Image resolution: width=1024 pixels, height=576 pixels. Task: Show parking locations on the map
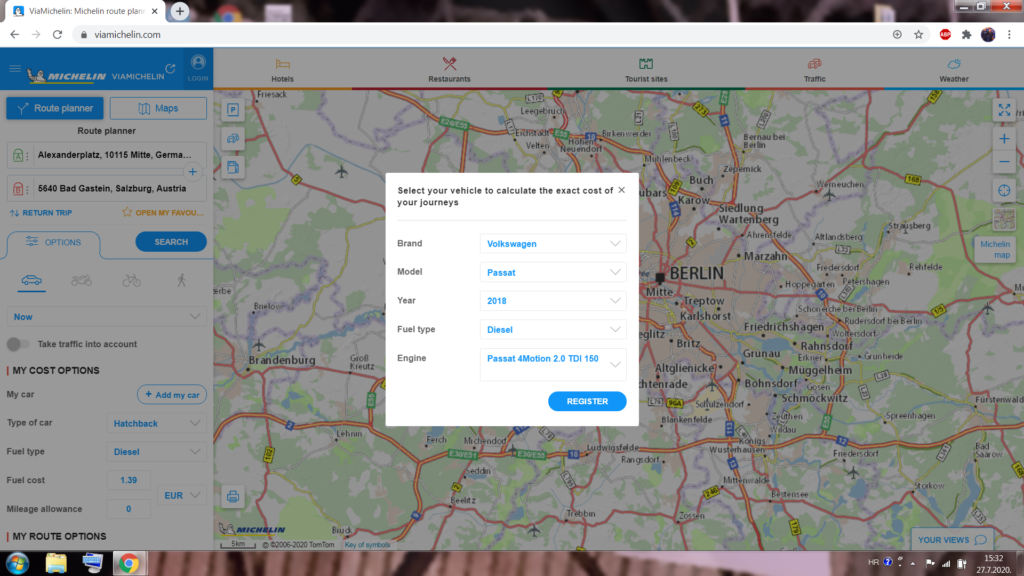coord(233,110)
